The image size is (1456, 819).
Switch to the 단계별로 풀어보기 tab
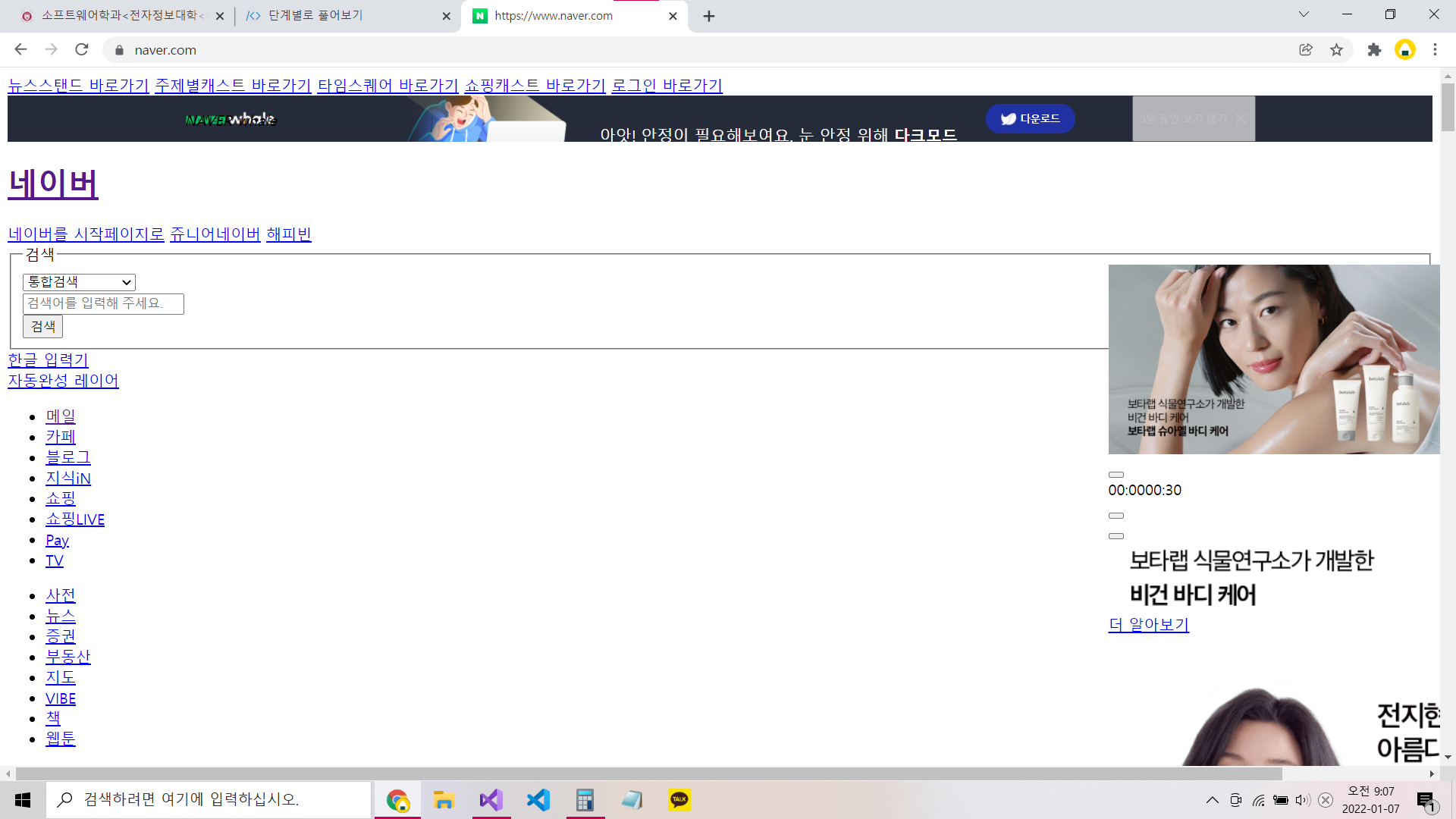point(315,16)
